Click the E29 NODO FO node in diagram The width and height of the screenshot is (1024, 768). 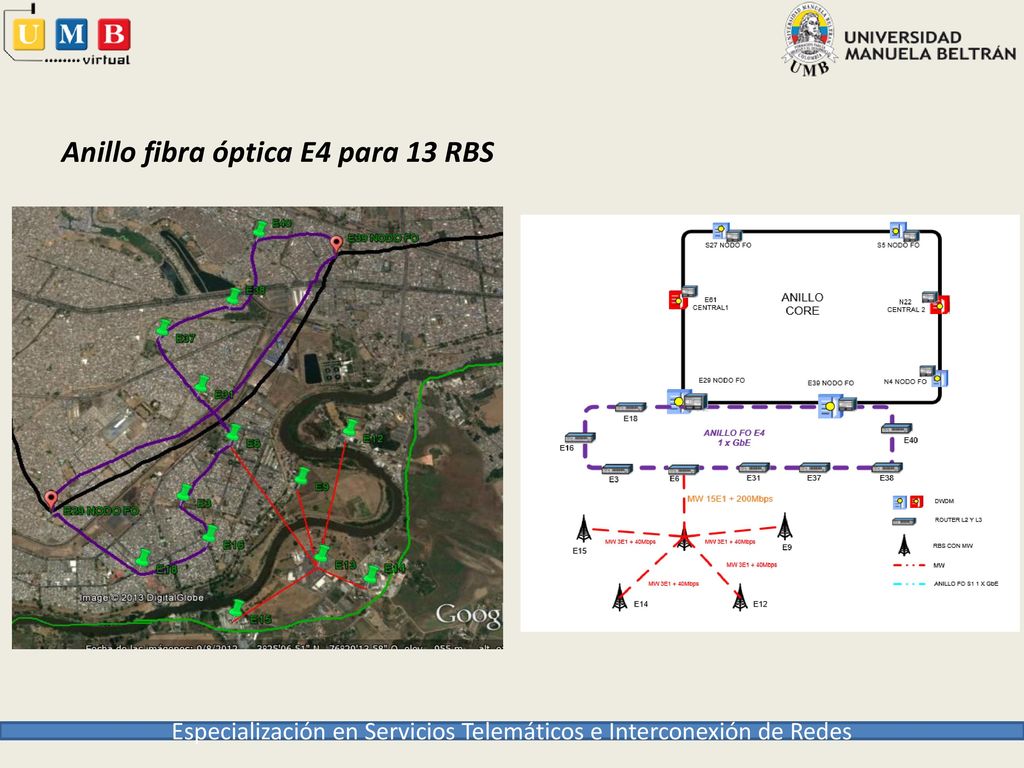687,400
